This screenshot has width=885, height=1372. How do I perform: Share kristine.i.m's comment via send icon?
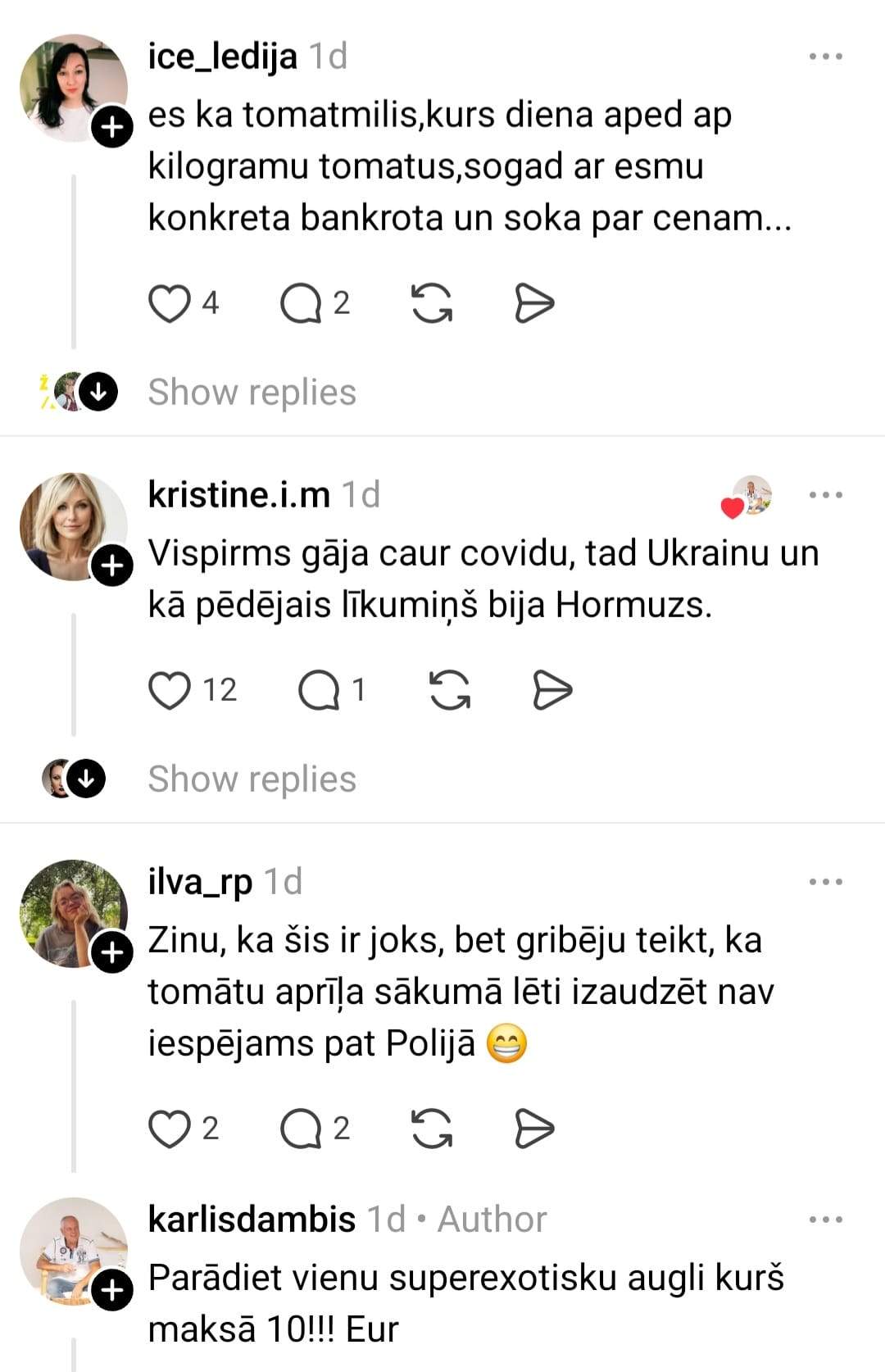(552, 690)
